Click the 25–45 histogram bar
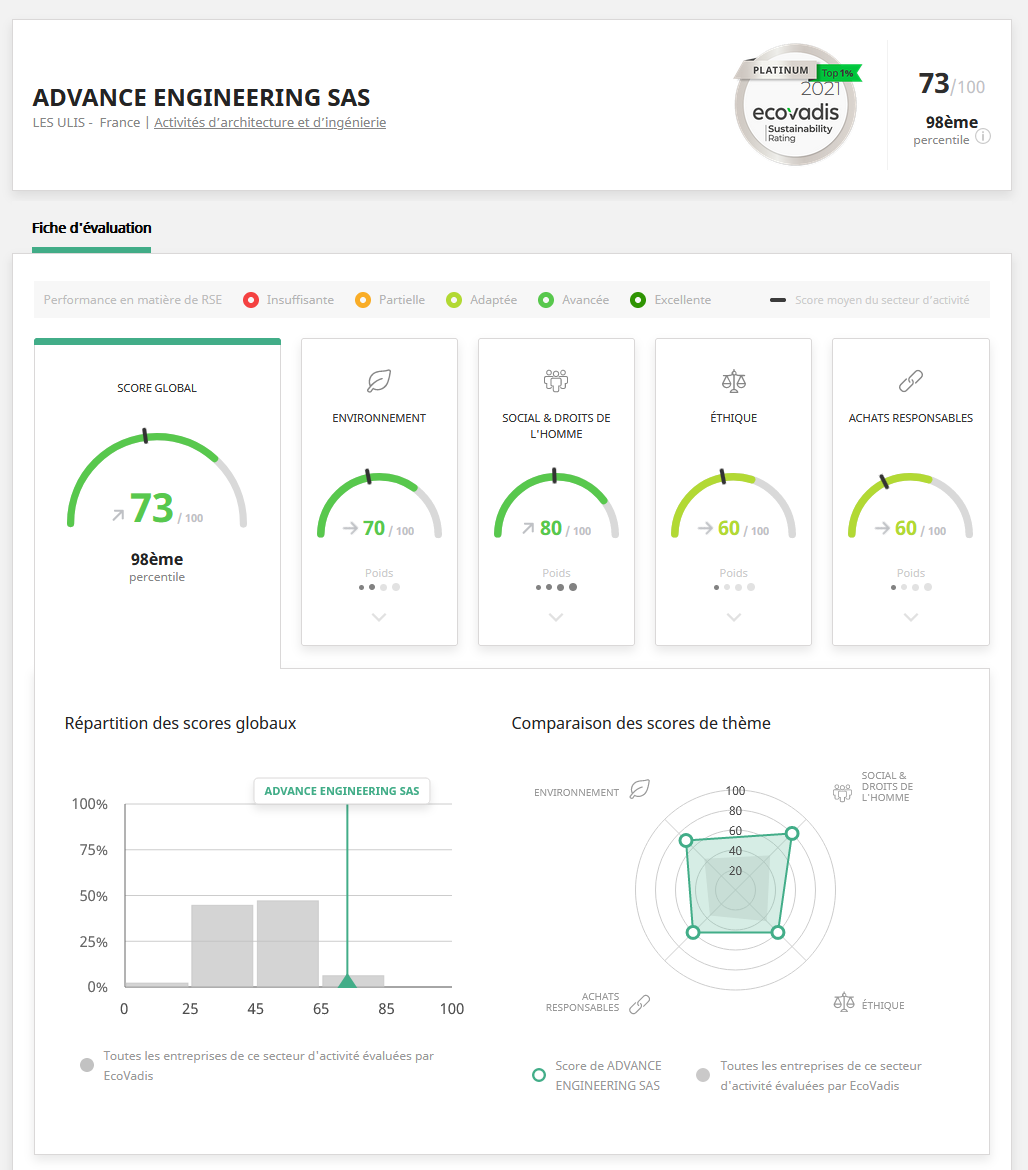Viewport: 1028px width, 1170px height. point(222,946)
